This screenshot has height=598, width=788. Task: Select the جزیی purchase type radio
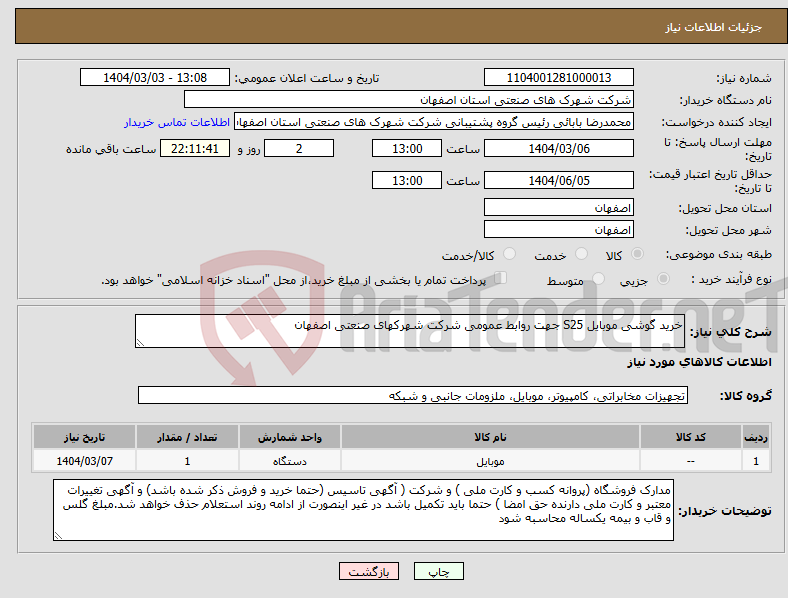coord(663,278)
